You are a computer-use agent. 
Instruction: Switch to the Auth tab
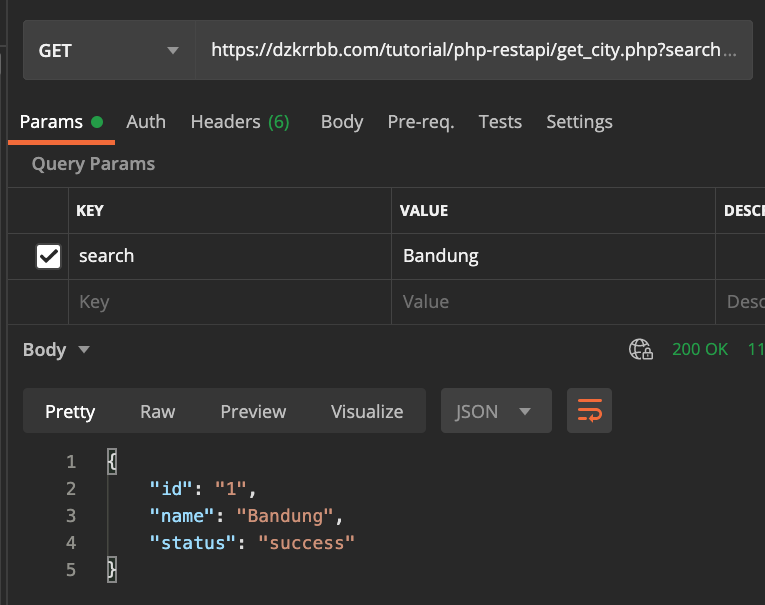[x=146, y=122]
